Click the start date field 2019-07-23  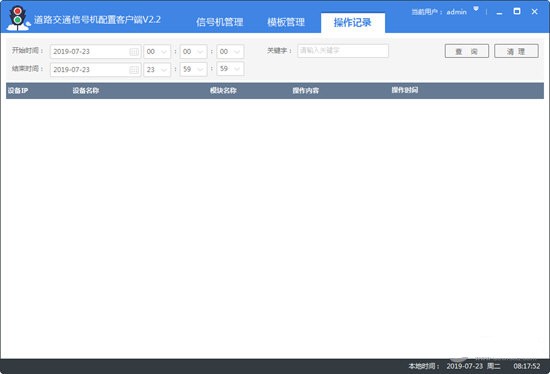coord(95,52)
